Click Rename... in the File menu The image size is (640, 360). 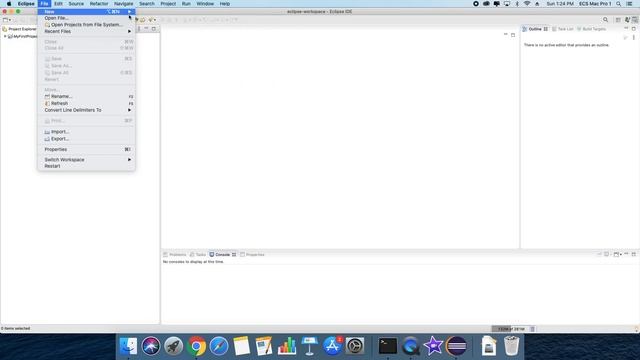point(87,96)
